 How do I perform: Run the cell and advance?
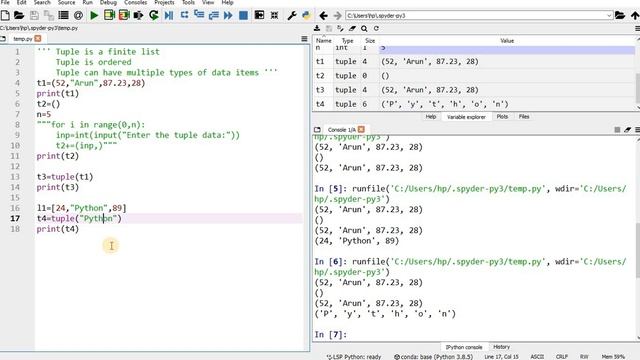click(x=124, y=16)
